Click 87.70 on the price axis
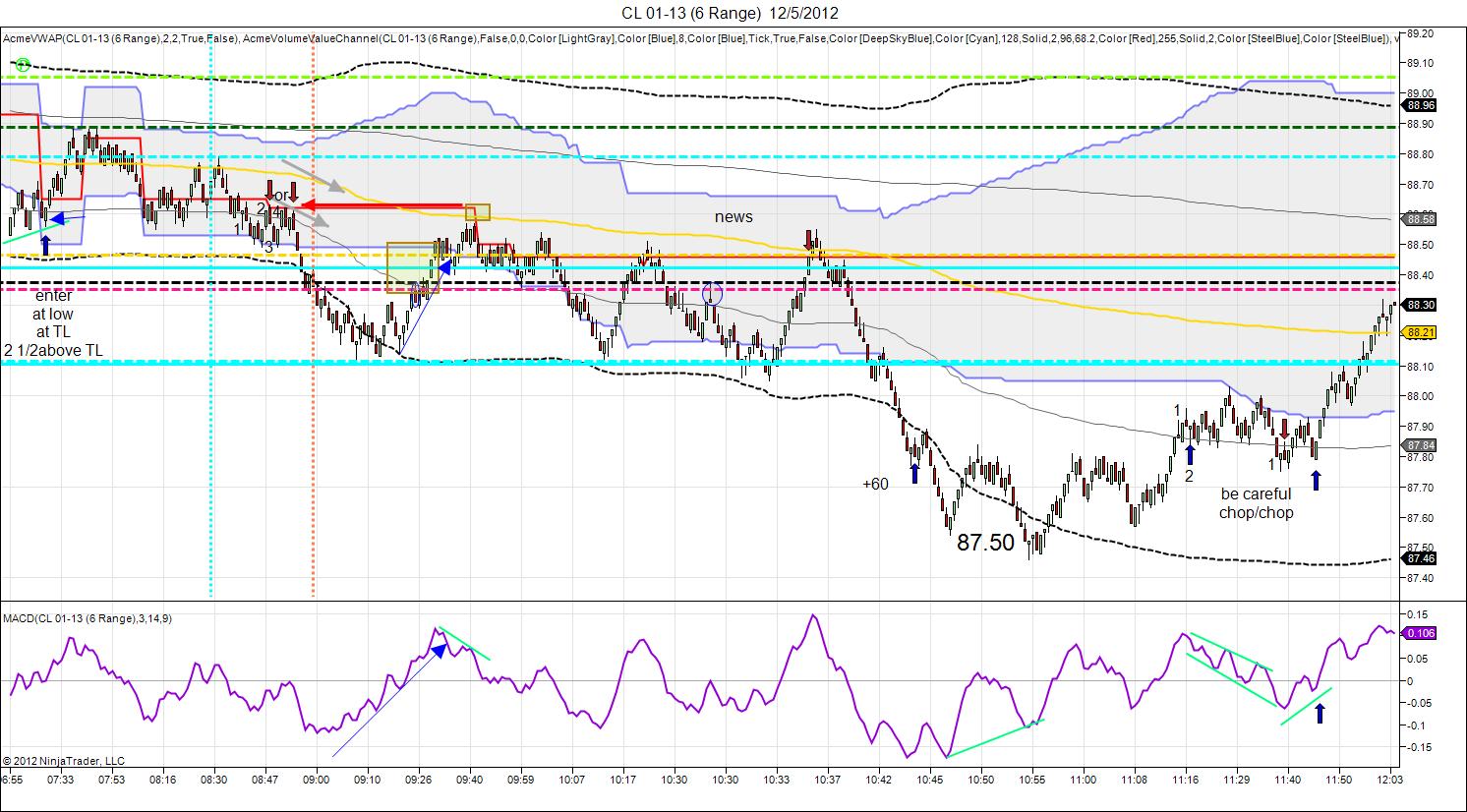This screenshot has height=812, width=1467. click(x=1421, y=488)
